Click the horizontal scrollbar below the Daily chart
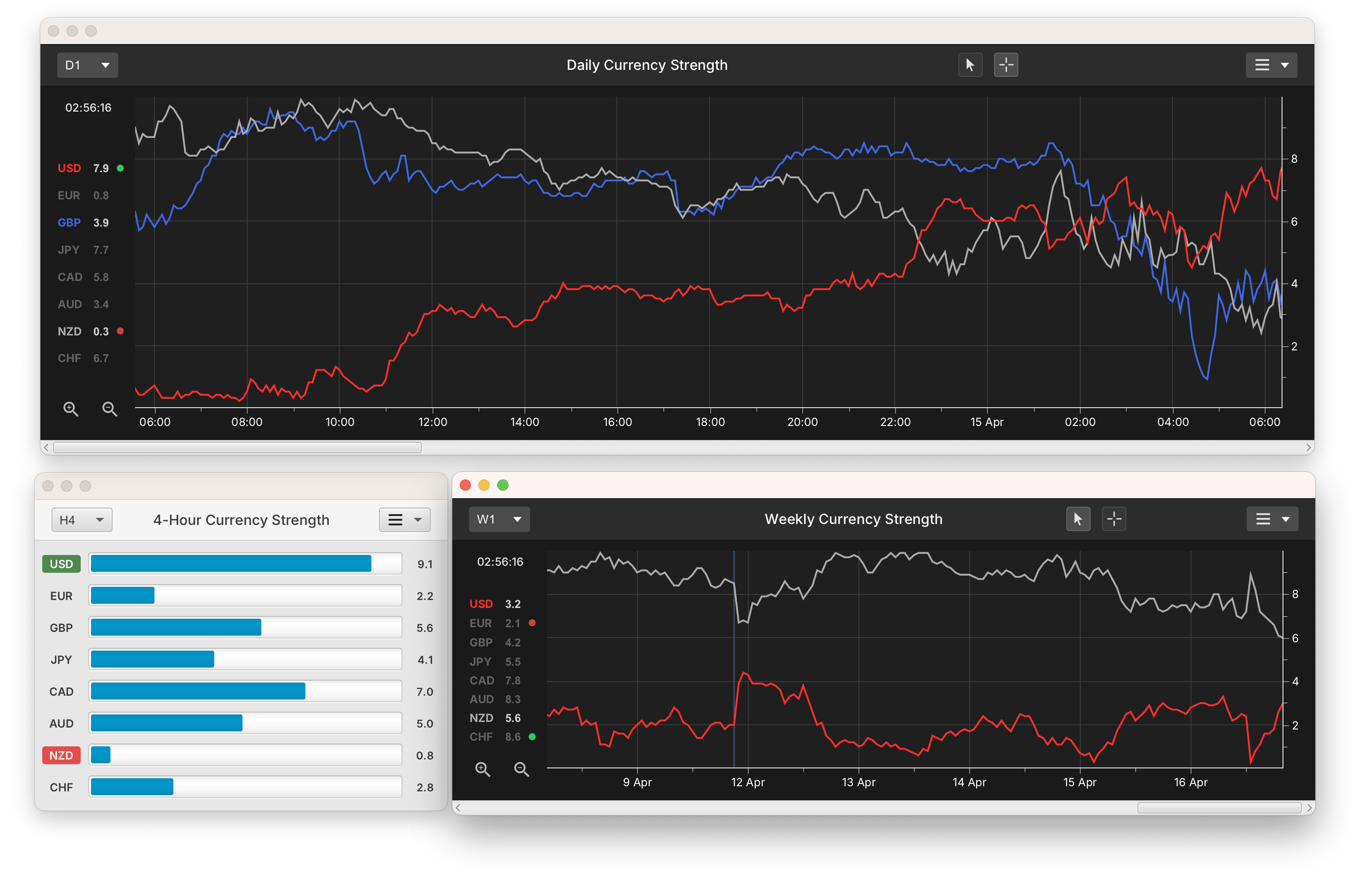1351x896 pixels. pyautogui.click(x=236, y=448)
